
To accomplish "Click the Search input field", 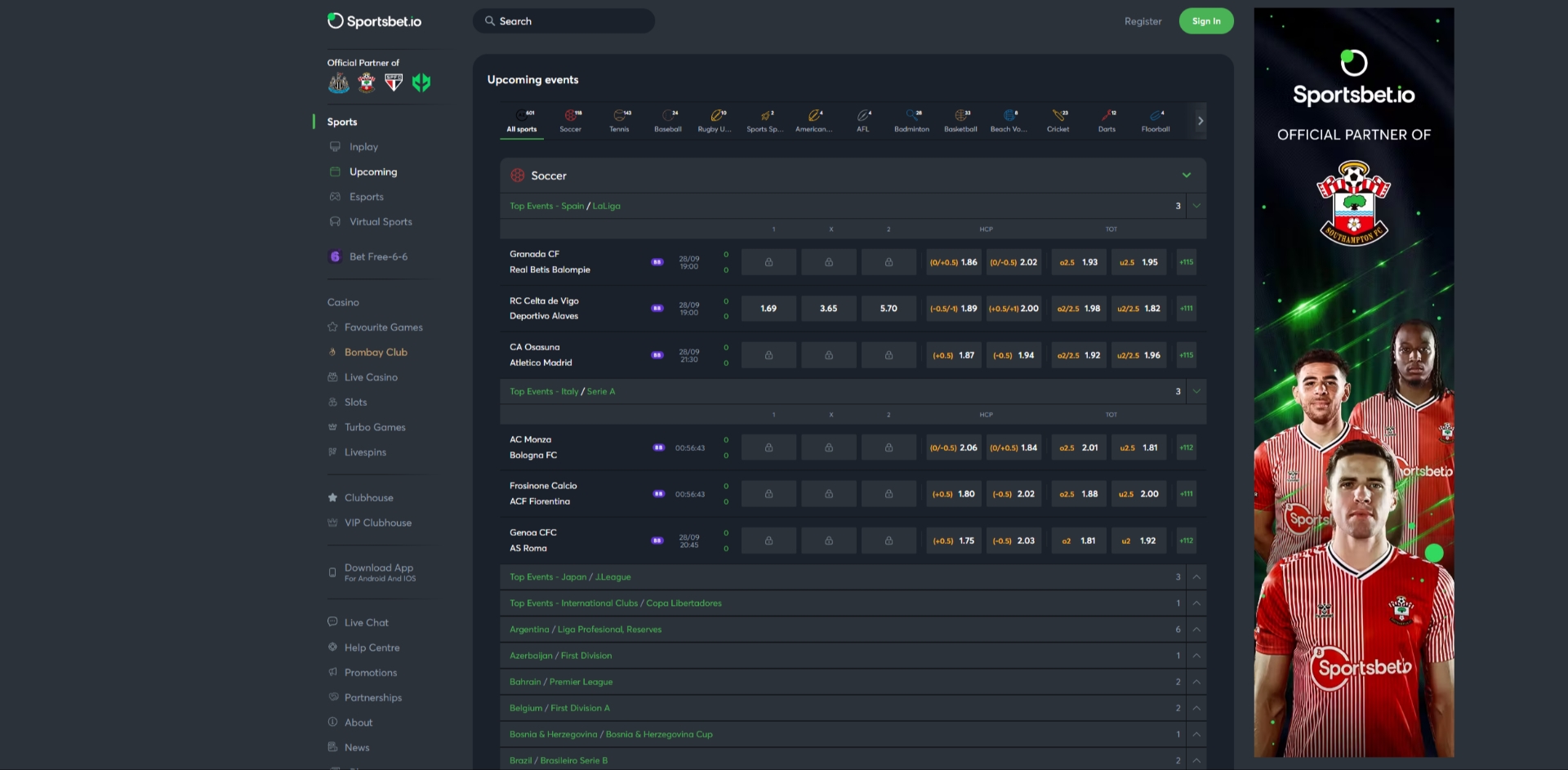I will click(563, 21).
